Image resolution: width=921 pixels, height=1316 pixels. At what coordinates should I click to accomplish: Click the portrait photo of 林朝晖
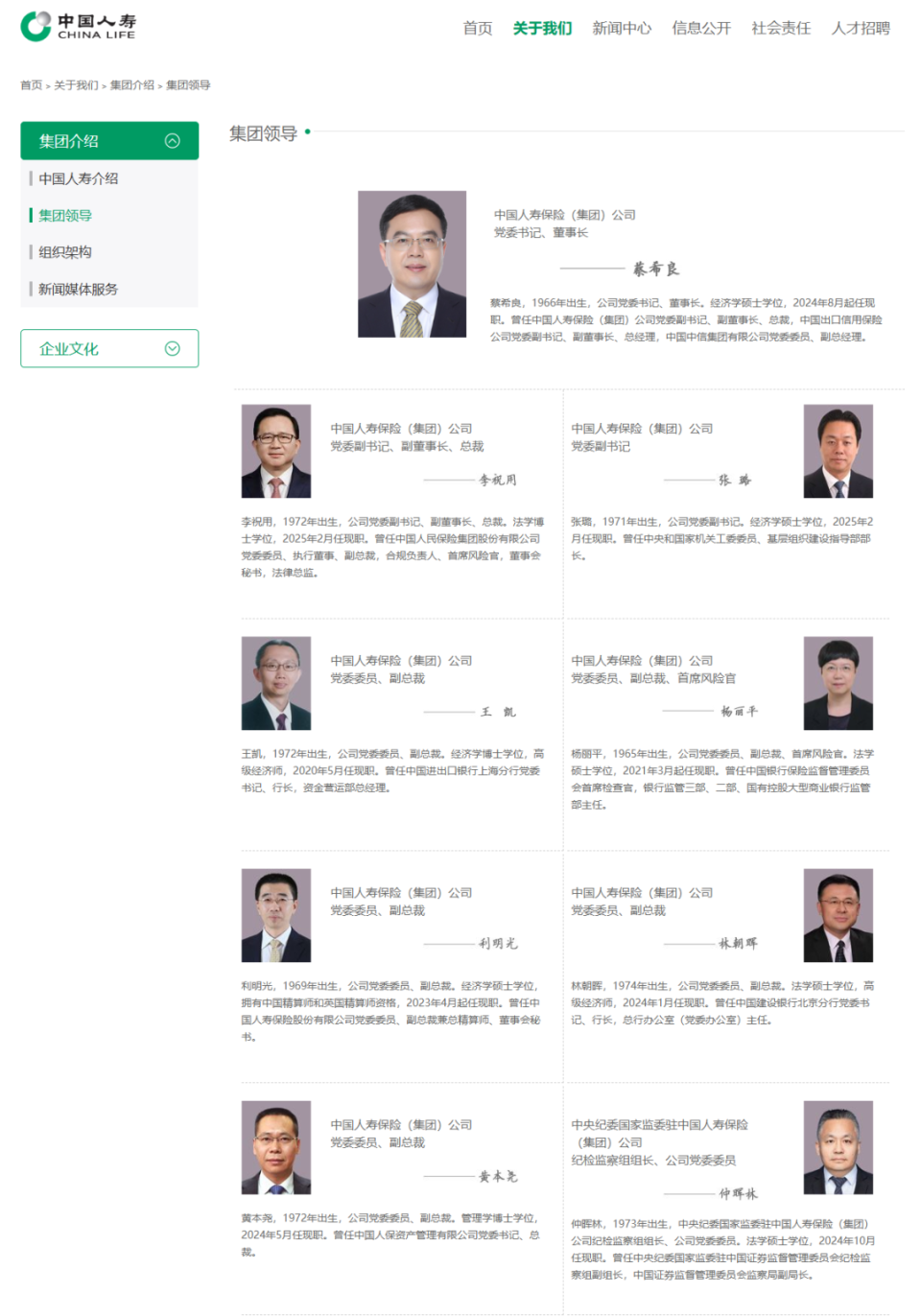(x=838, y=915)
